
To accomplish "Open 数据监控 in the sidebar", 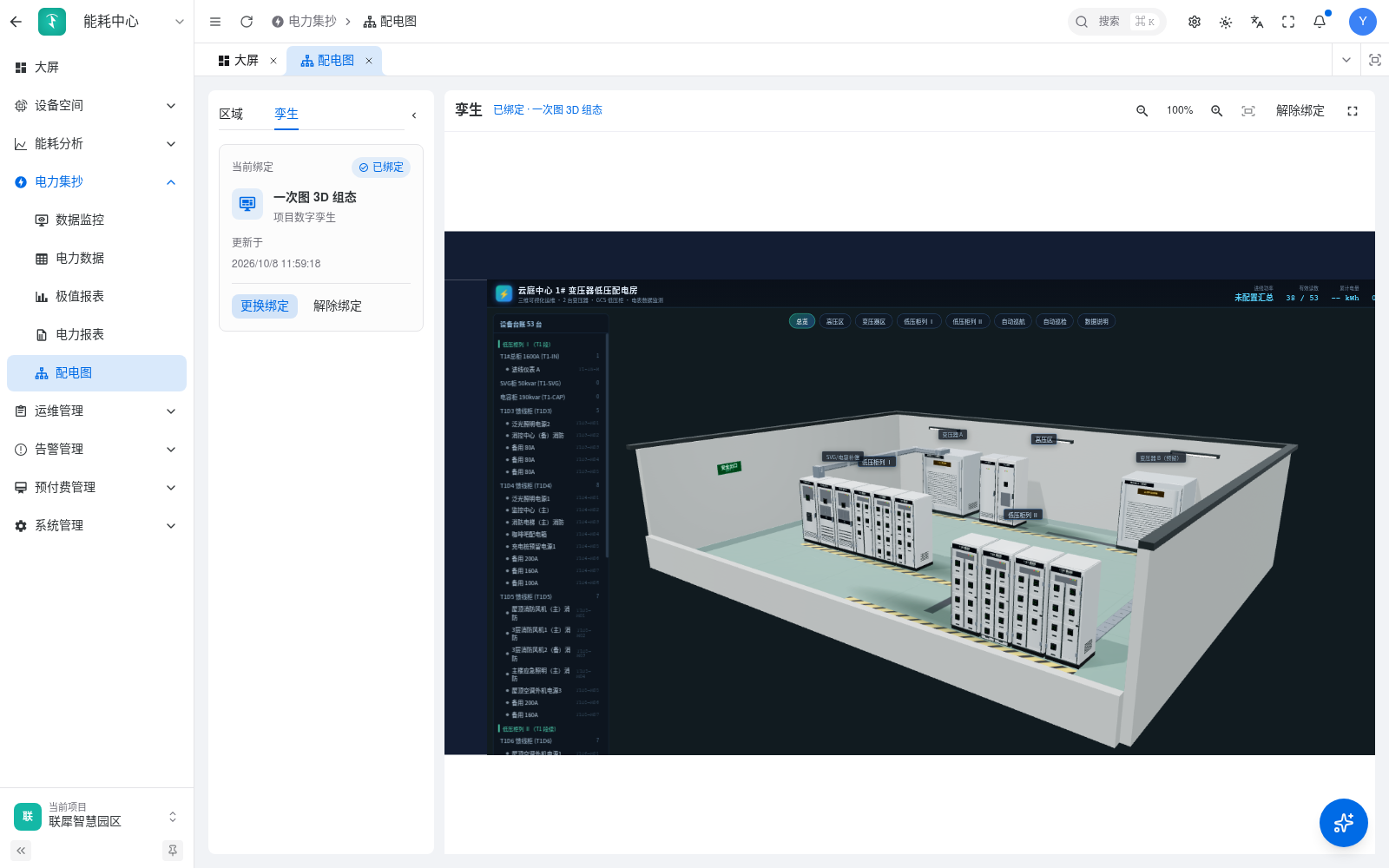I will coord(97,220).
